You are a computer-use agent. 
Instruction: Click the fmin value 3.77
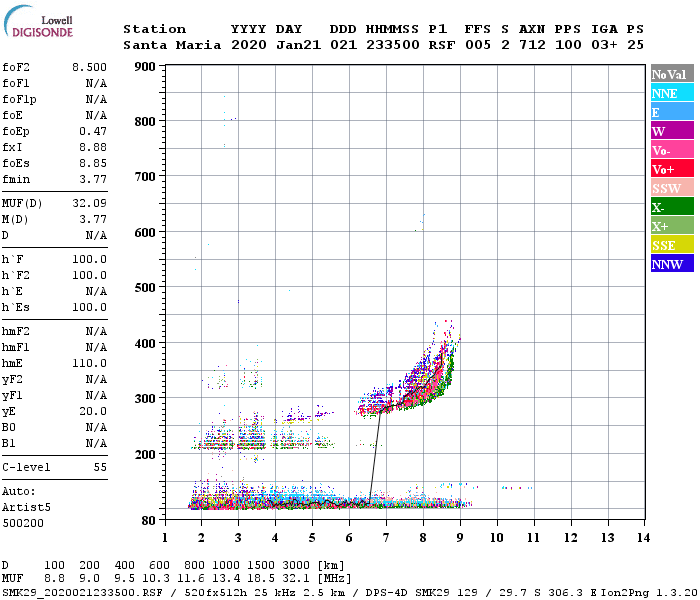(93, 179)
